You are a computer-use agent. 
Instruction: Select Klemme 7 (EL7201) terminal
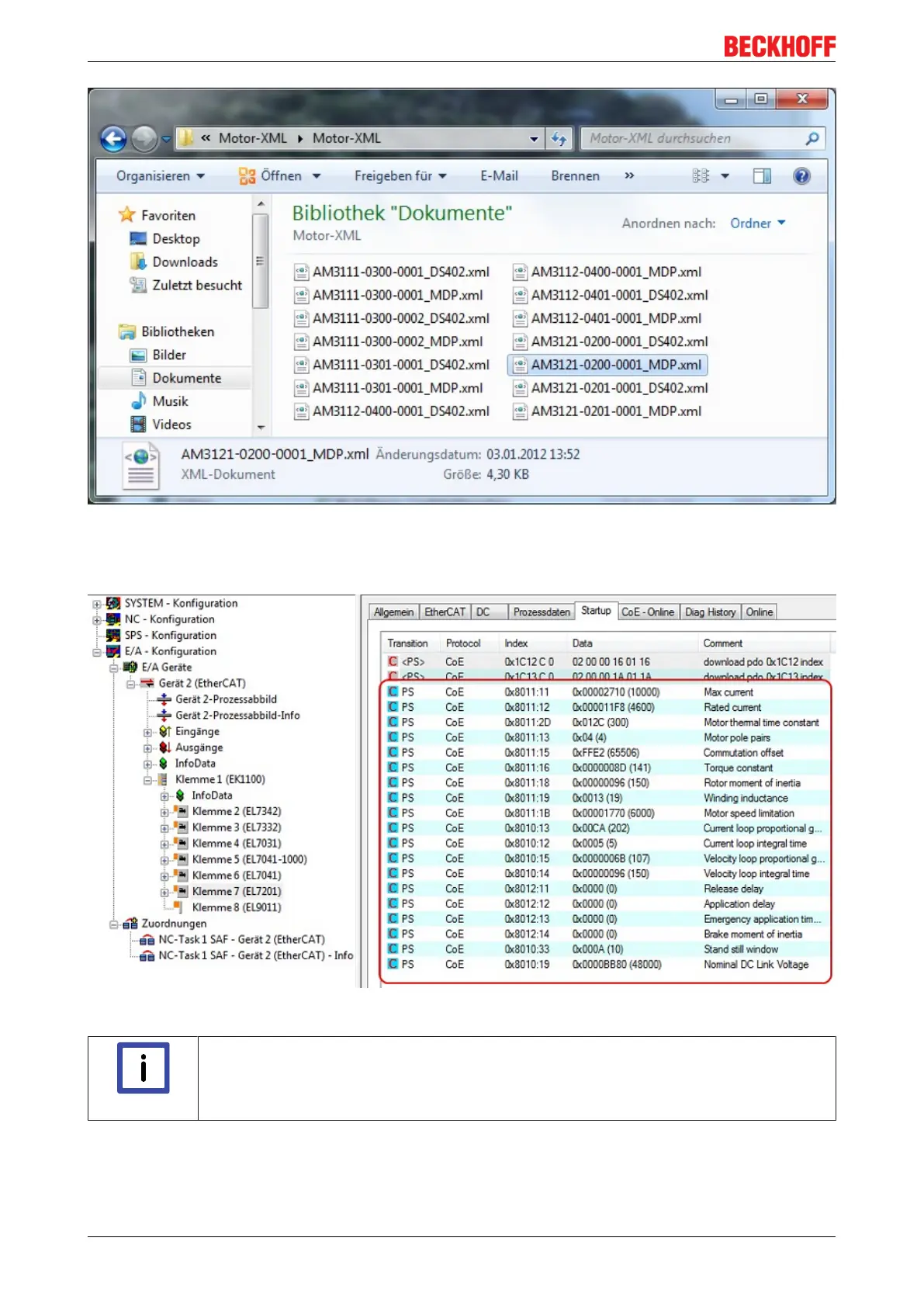(x=237, y=892)
